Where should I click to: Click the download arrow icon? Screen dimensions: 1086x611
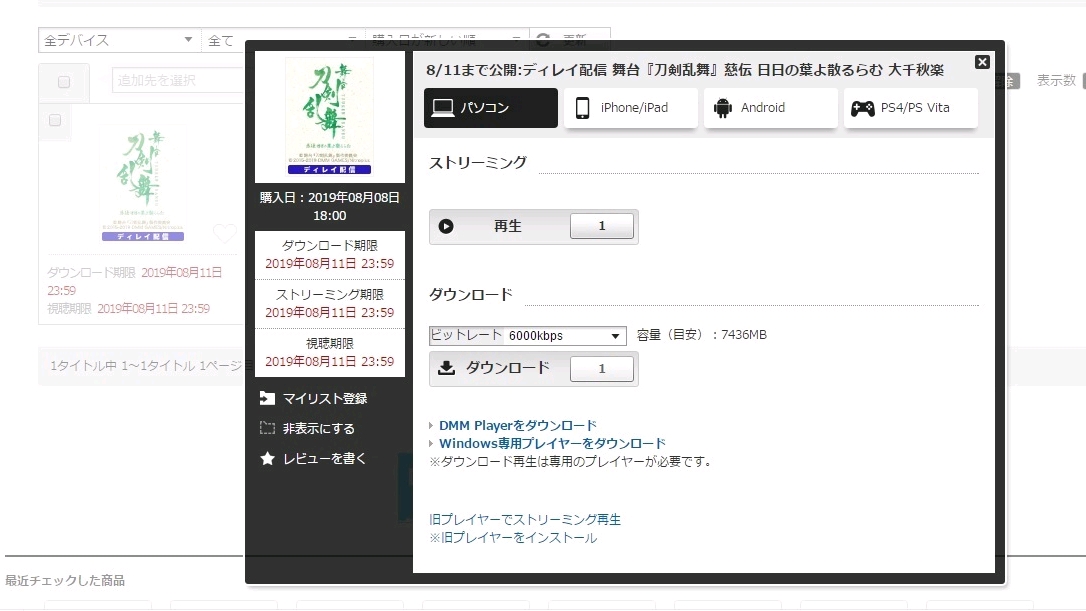(x=447, y=368)
